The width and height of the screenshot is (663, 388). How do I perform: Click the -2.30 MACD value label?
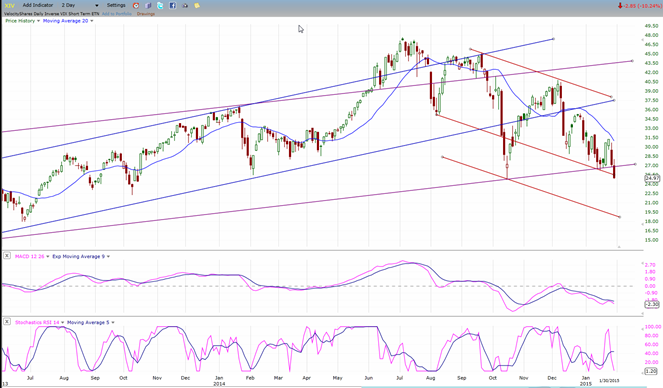click(652, 304)
